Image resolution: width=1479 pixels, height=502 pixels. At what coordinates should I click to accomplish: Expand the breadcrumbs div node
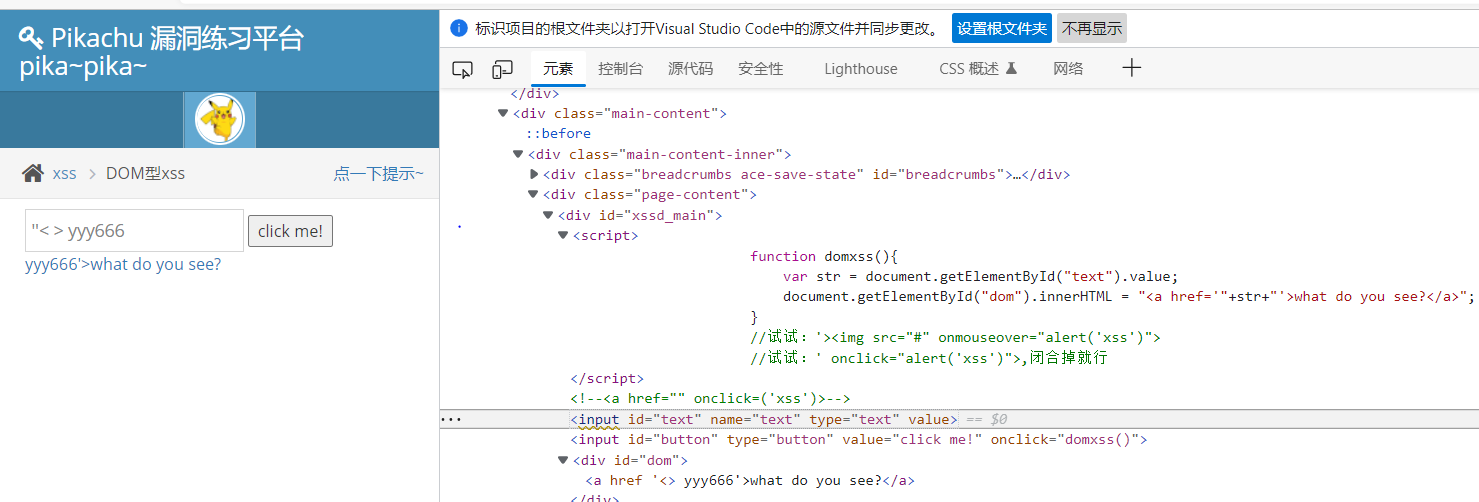[x=534, y=174]
